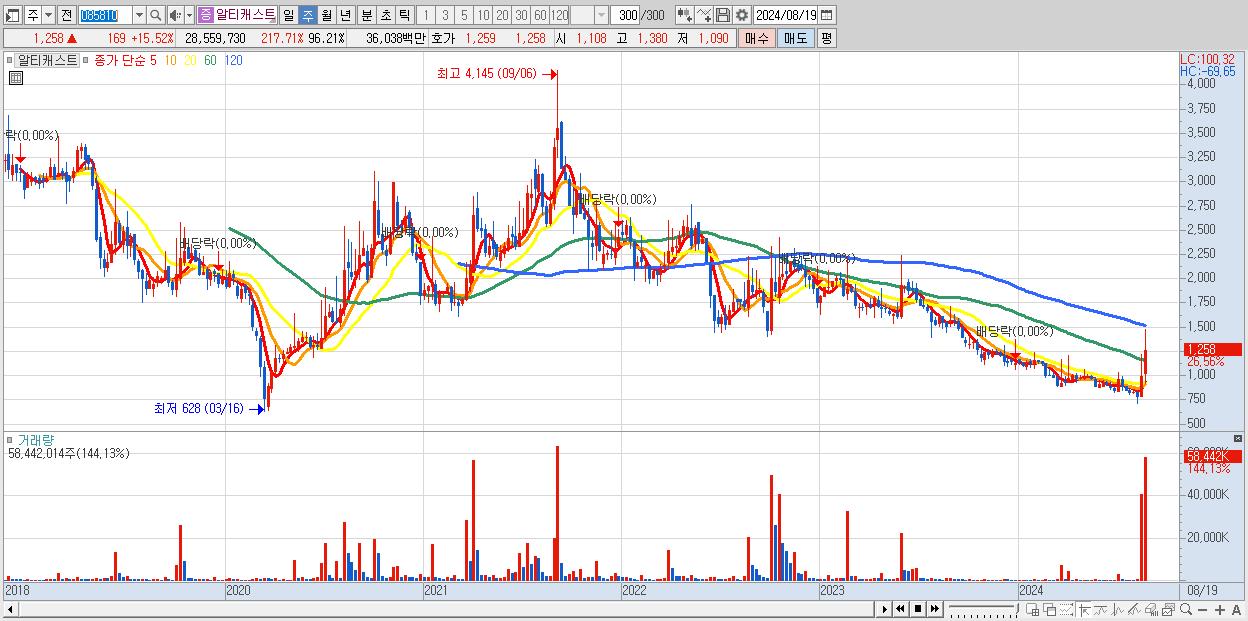
Task: Click the small icon beside 거래량 label
Action: tap(11, 439)
